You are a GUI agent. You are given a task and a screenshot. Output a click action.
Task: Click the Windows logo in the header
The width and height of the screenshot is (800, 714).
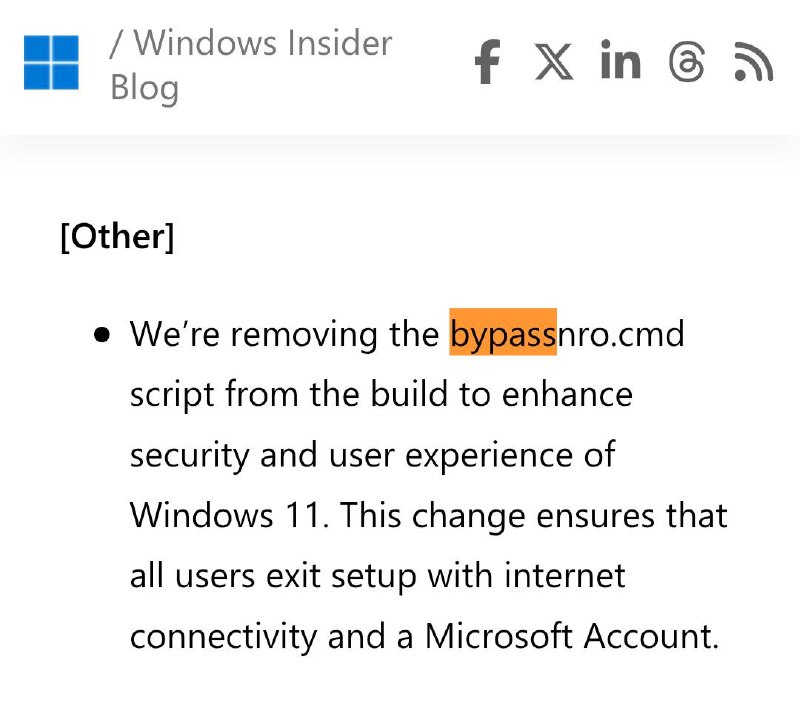pos(51,62)
